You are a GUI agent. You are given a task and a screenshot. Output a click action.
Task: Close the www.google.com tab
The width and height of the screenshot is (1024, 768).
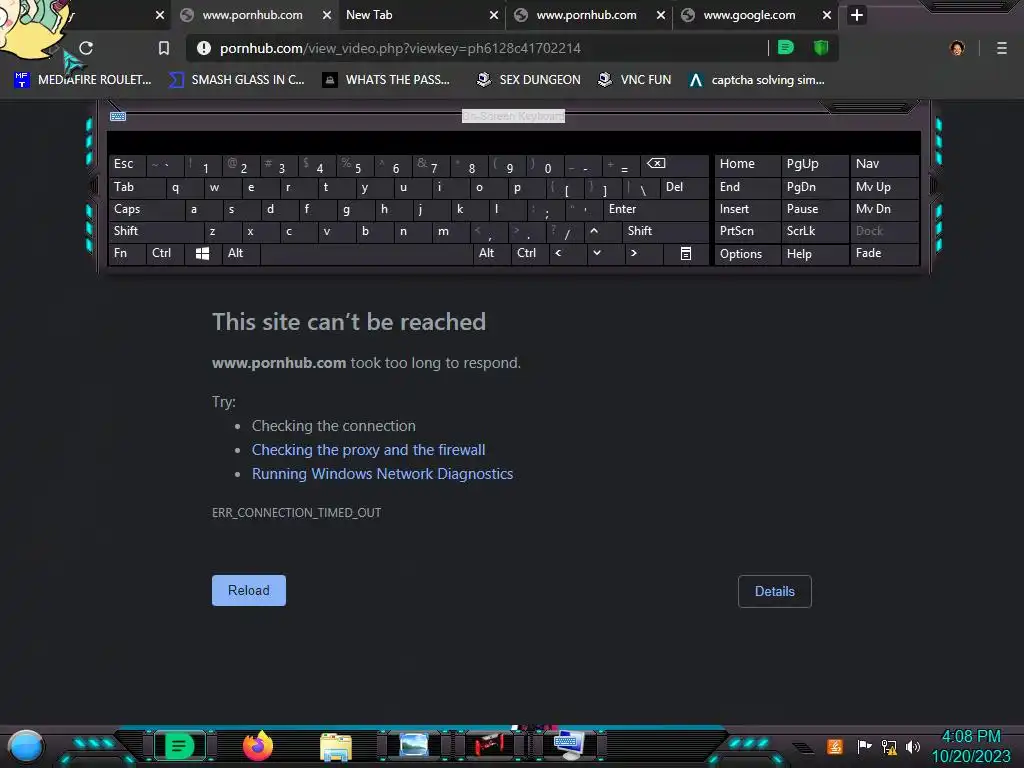[827, 15]
